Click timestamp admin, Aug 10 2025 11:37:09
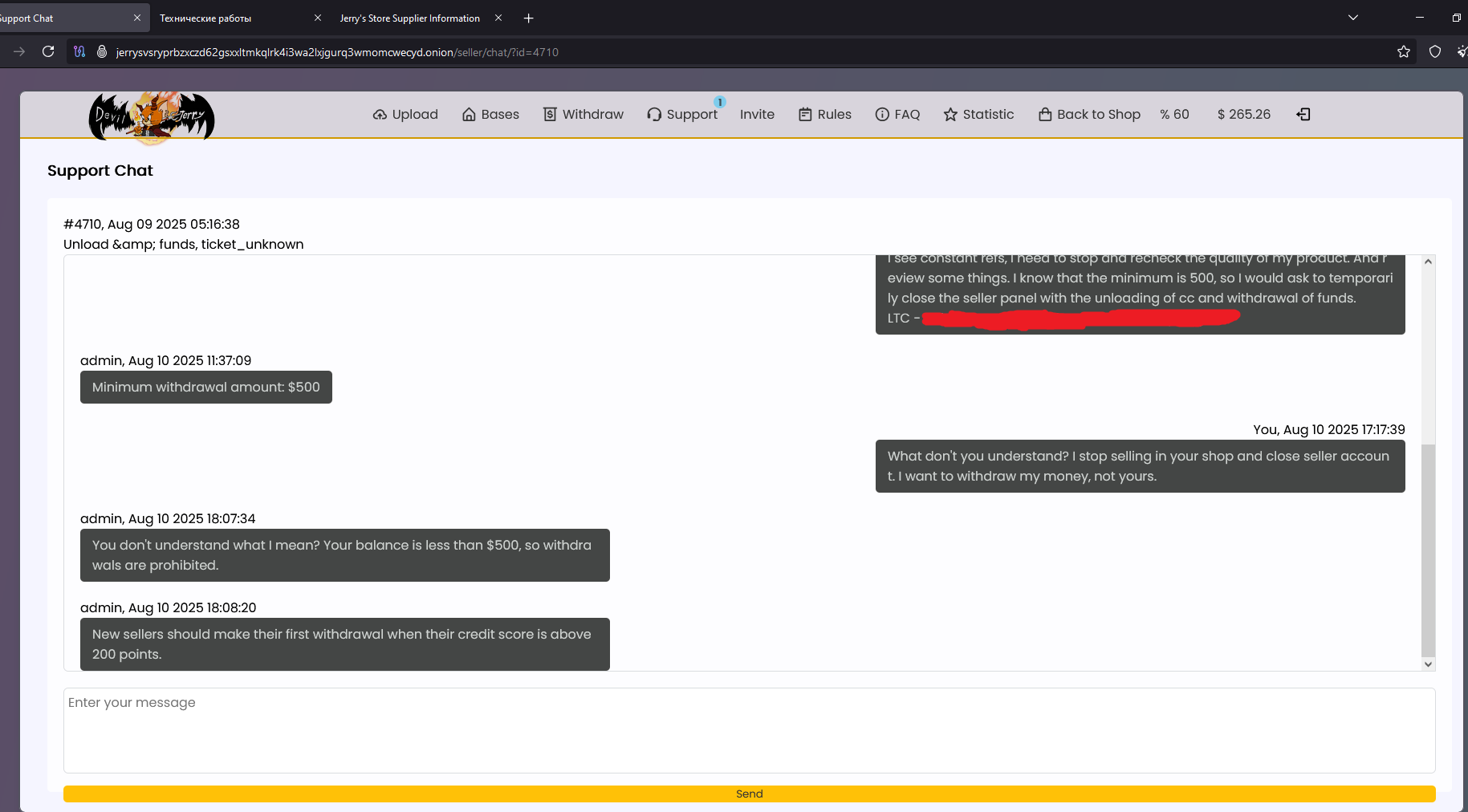This screenshot has width=1468, height=812. (166, 360)
